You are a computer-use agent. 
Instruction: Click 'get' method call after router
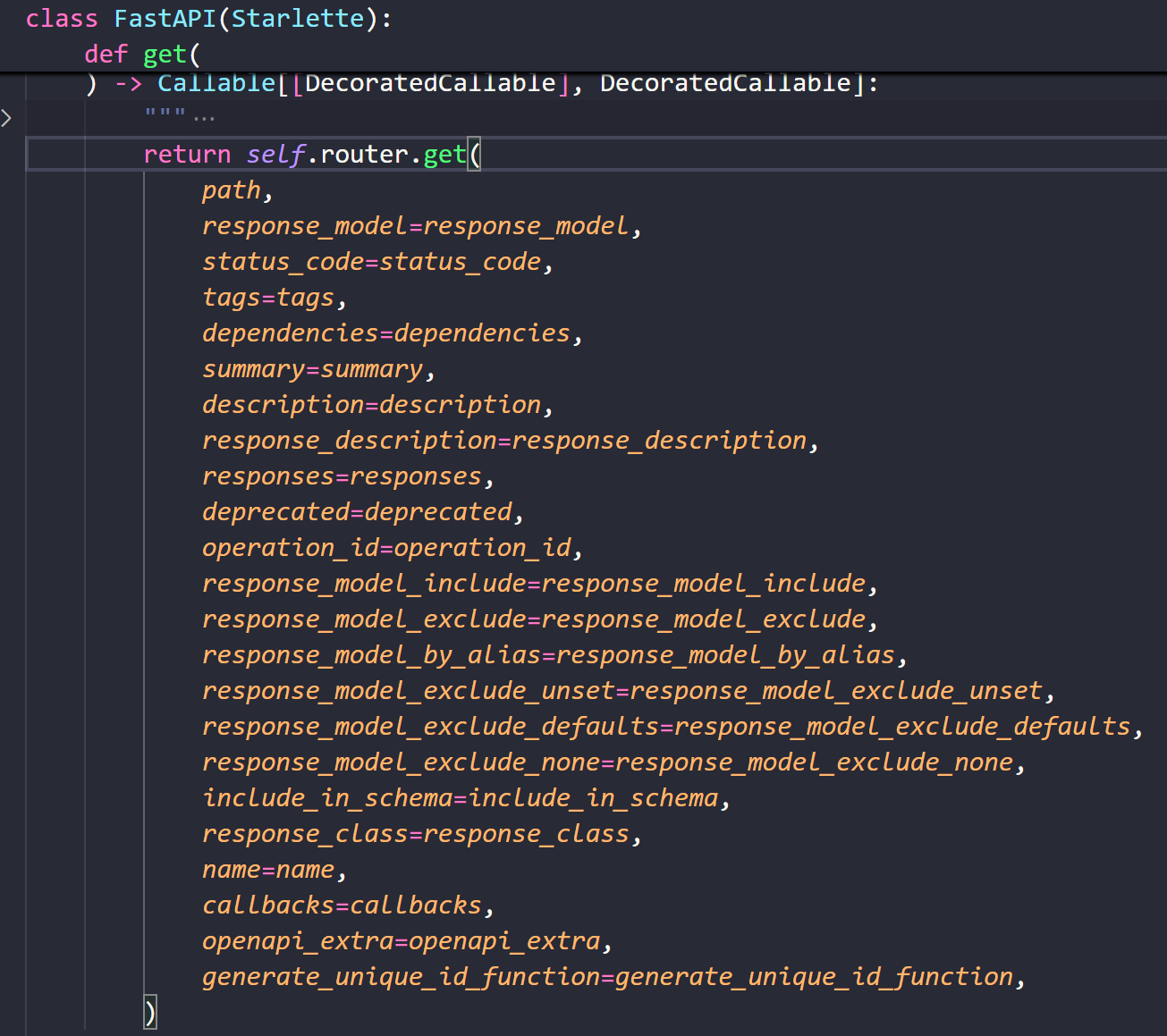pyautogui.click(x=444, y=154)
